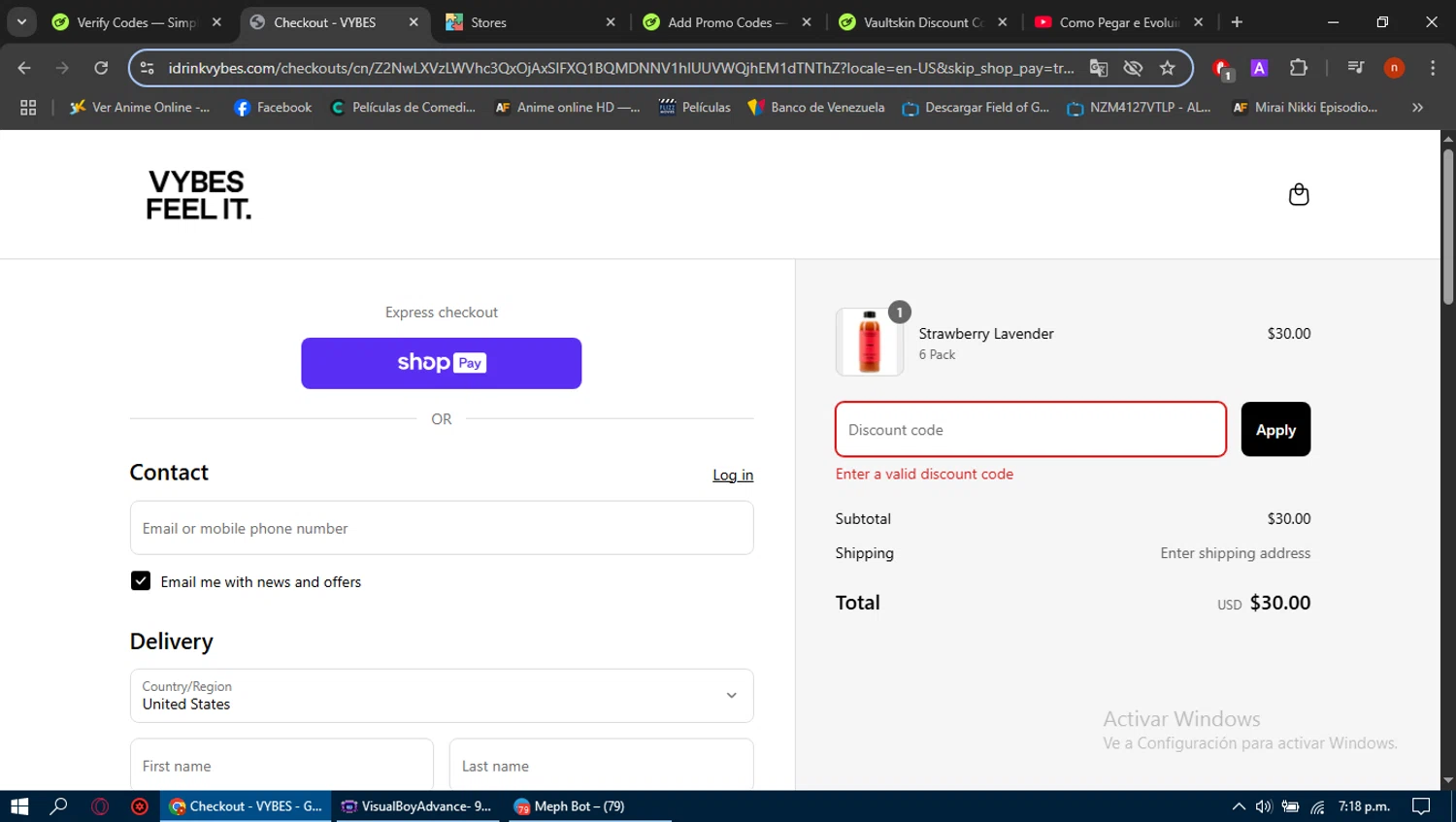Switch to the Como Pegar e Evoluir tab
The width and height of the screenshot is (1456, 822).
(x=1119, y=22)
